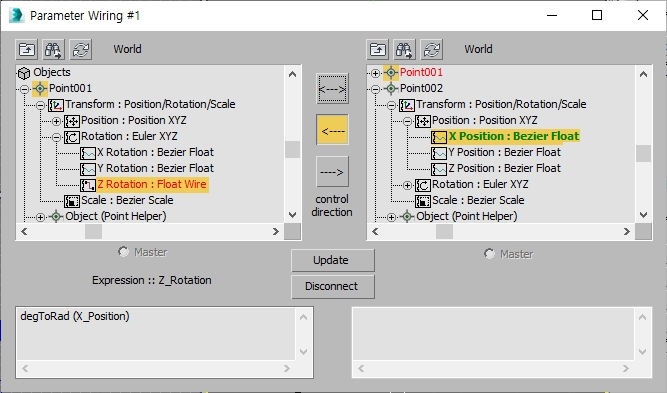
Task: Expand Rotation Euler XYZ in right tree
Action: (407, 185)
